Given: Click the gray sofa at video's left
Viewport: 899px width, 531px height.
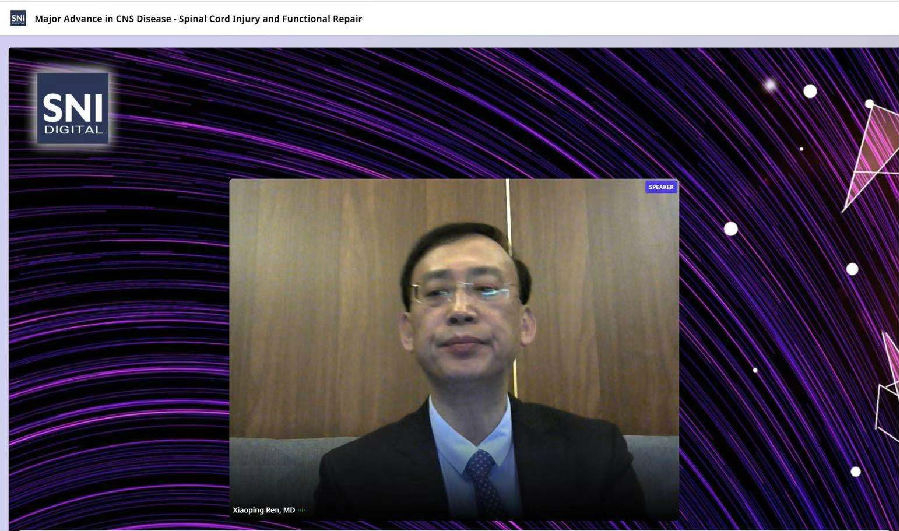Looking at the screenshot, I should 265,470.
